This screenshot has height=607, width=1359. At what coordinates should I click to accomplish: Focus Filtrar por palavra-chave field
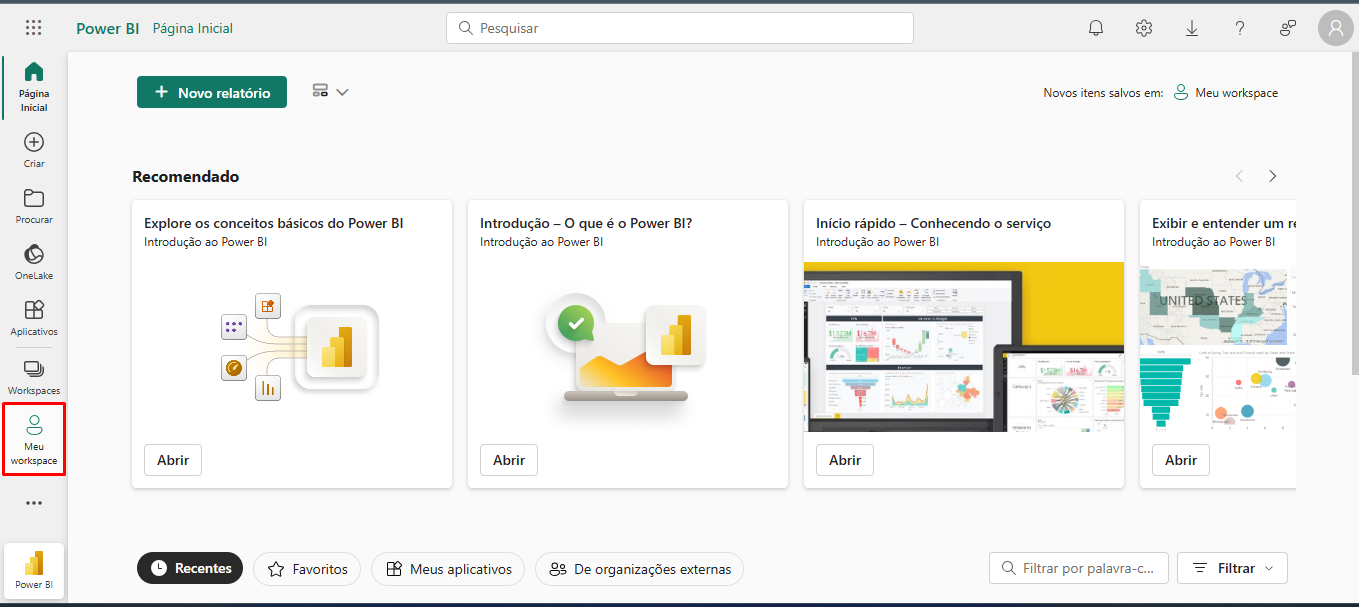click(1079, 568)
